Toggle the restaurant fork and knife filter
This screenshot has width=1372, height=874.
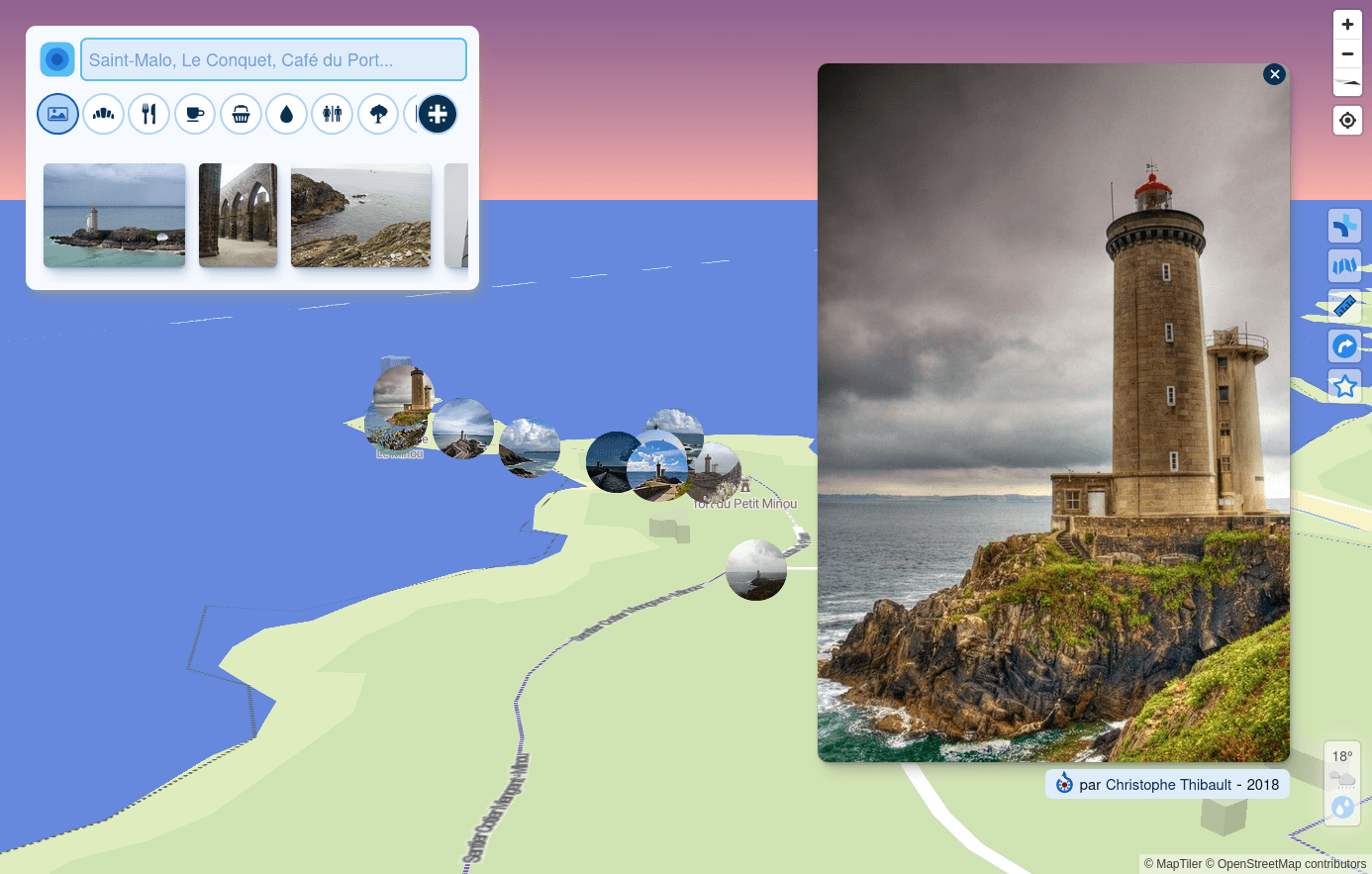click(x=148, y=114)
